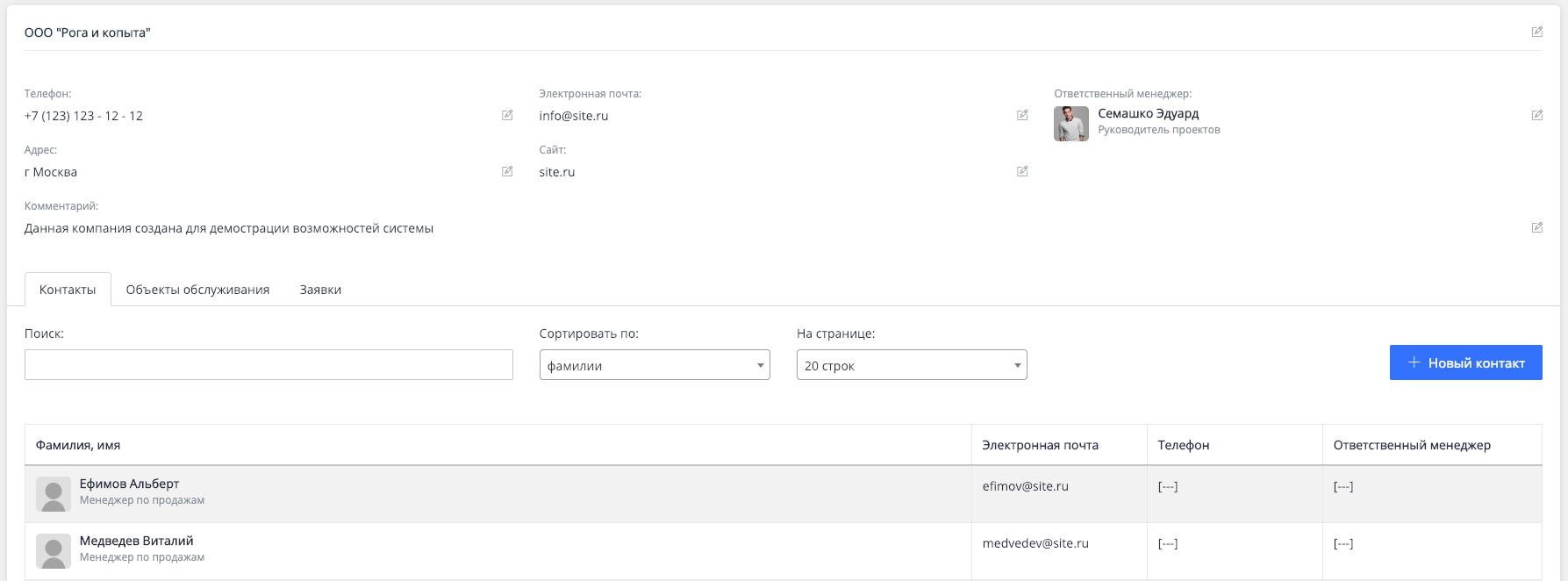This screenshot has width=1568, height=581.
Task: Edit the address "г Москва"
Action: [507, 171]
